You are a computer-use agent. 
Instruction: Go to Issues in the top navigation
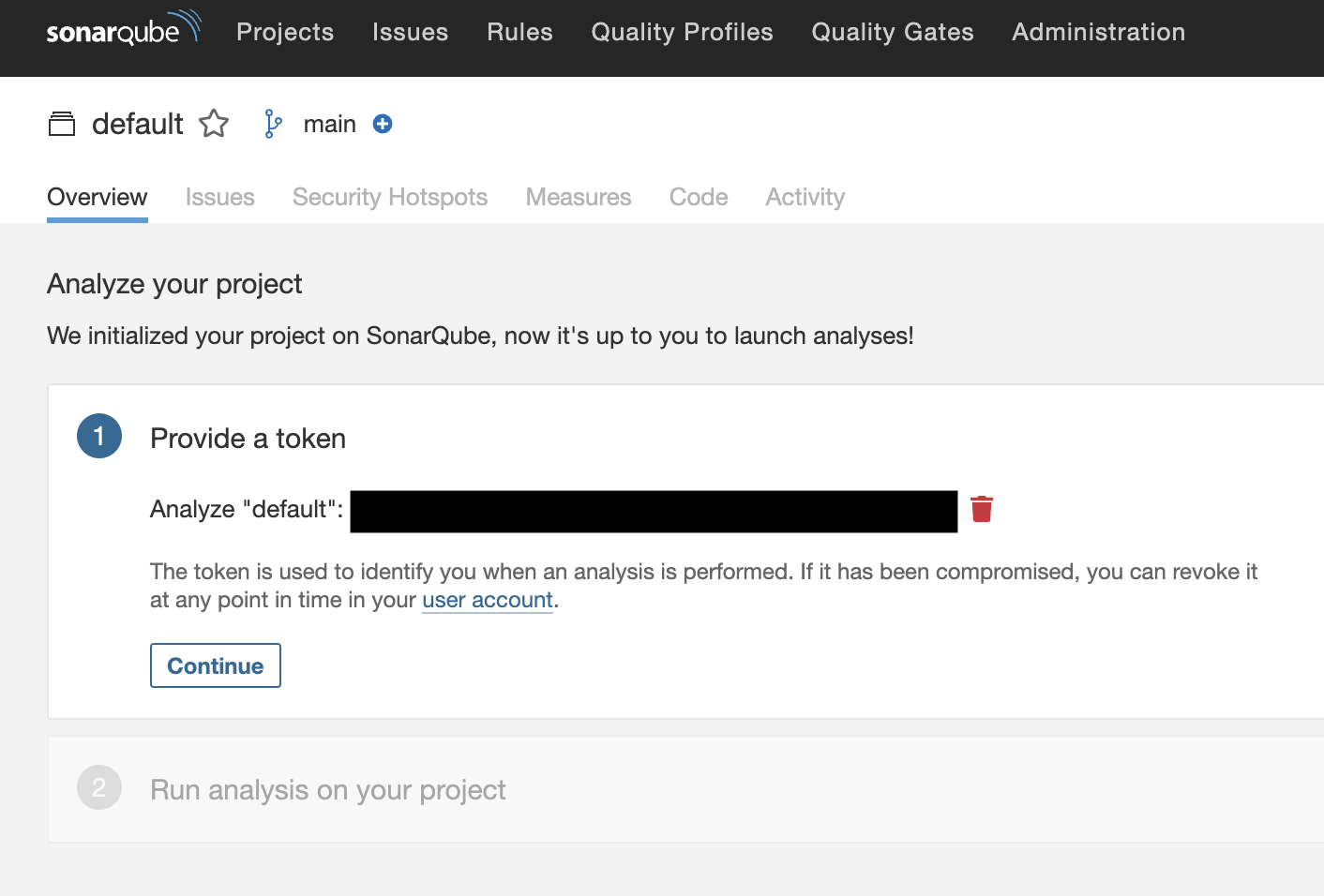point(410,32)
